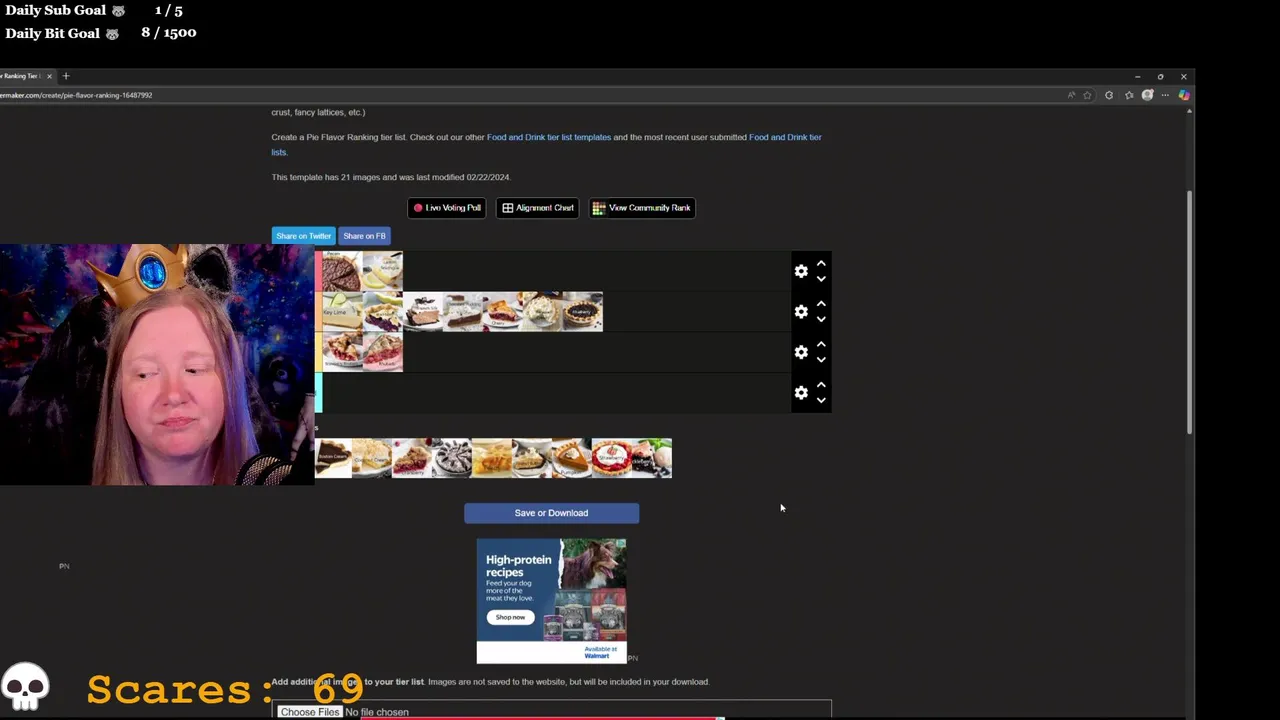Click the Live Voting Poll button
This screenshot has width=1280, height=720.
point(447,208)
